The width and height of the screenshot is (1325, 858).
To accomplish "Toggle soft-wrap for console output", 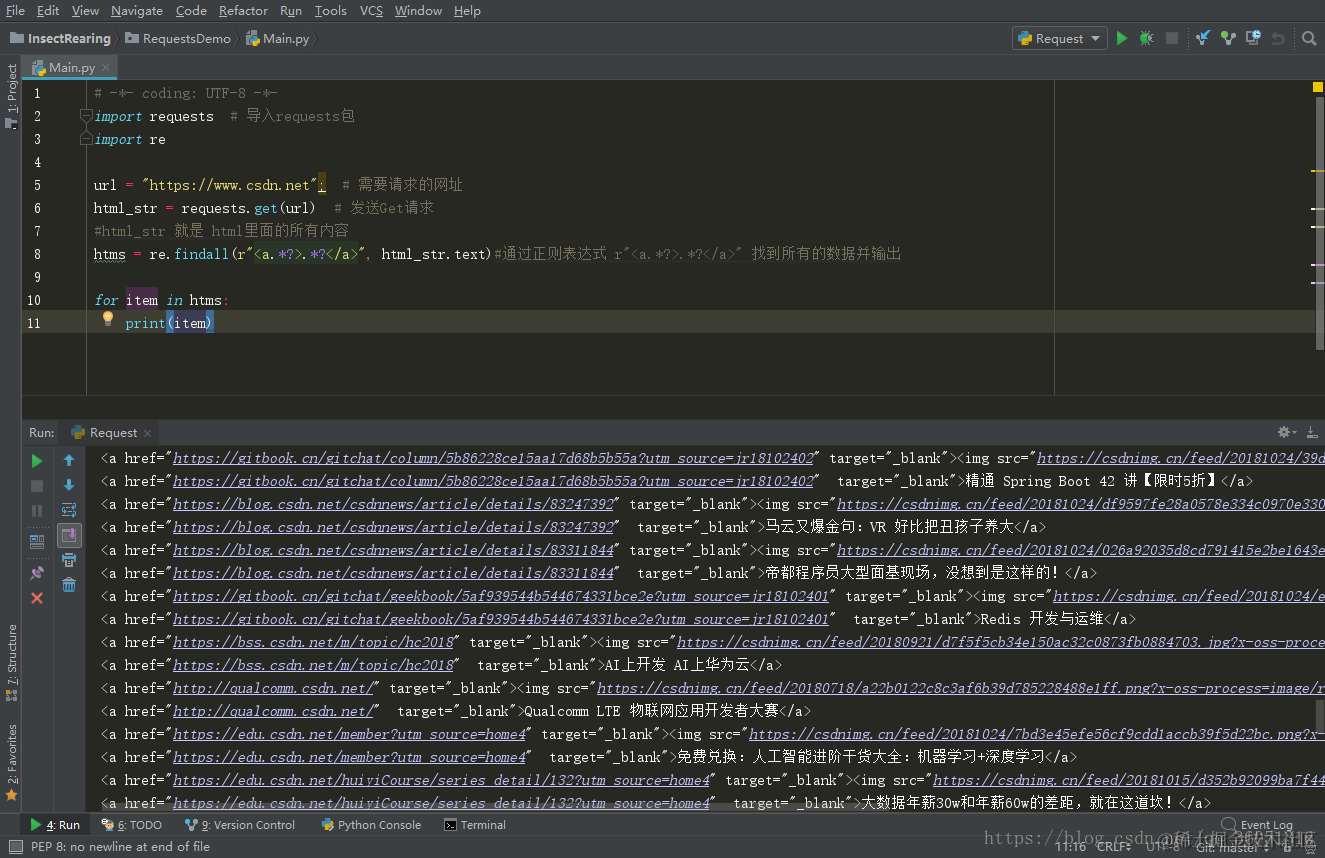I will 69,510.
